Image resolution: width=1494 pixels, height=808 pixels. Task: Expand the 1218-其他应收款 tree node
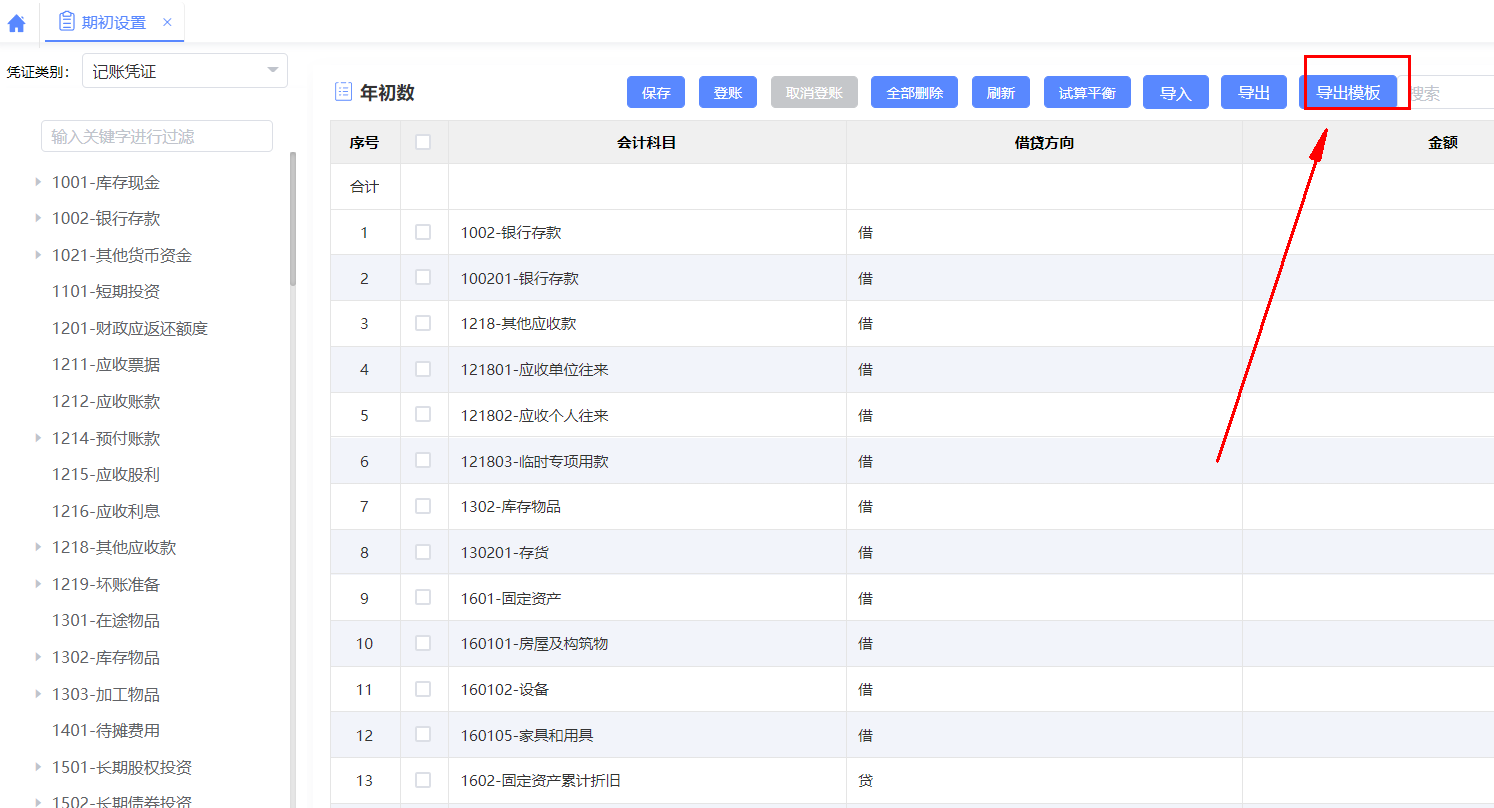tap(38, 547)
